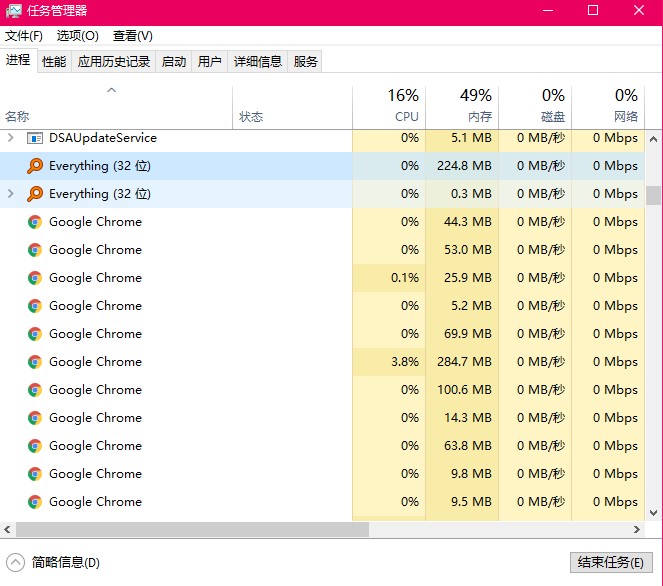Click Chrome icon in the 63.8 MB row
The image size is (663, 586).
(x=35, y=446)
